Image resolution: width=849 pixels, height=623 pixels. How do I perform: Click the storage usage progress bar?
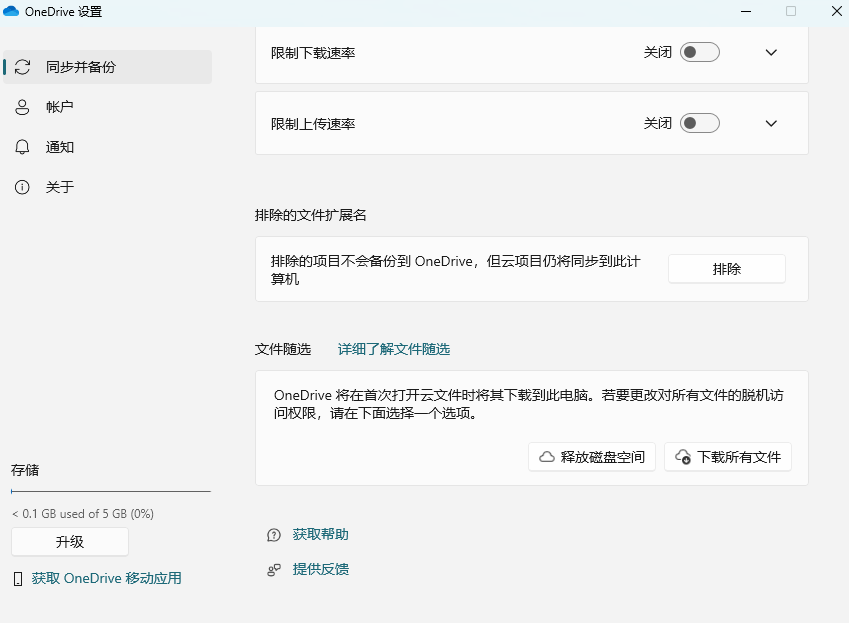(x=111, y=491)
